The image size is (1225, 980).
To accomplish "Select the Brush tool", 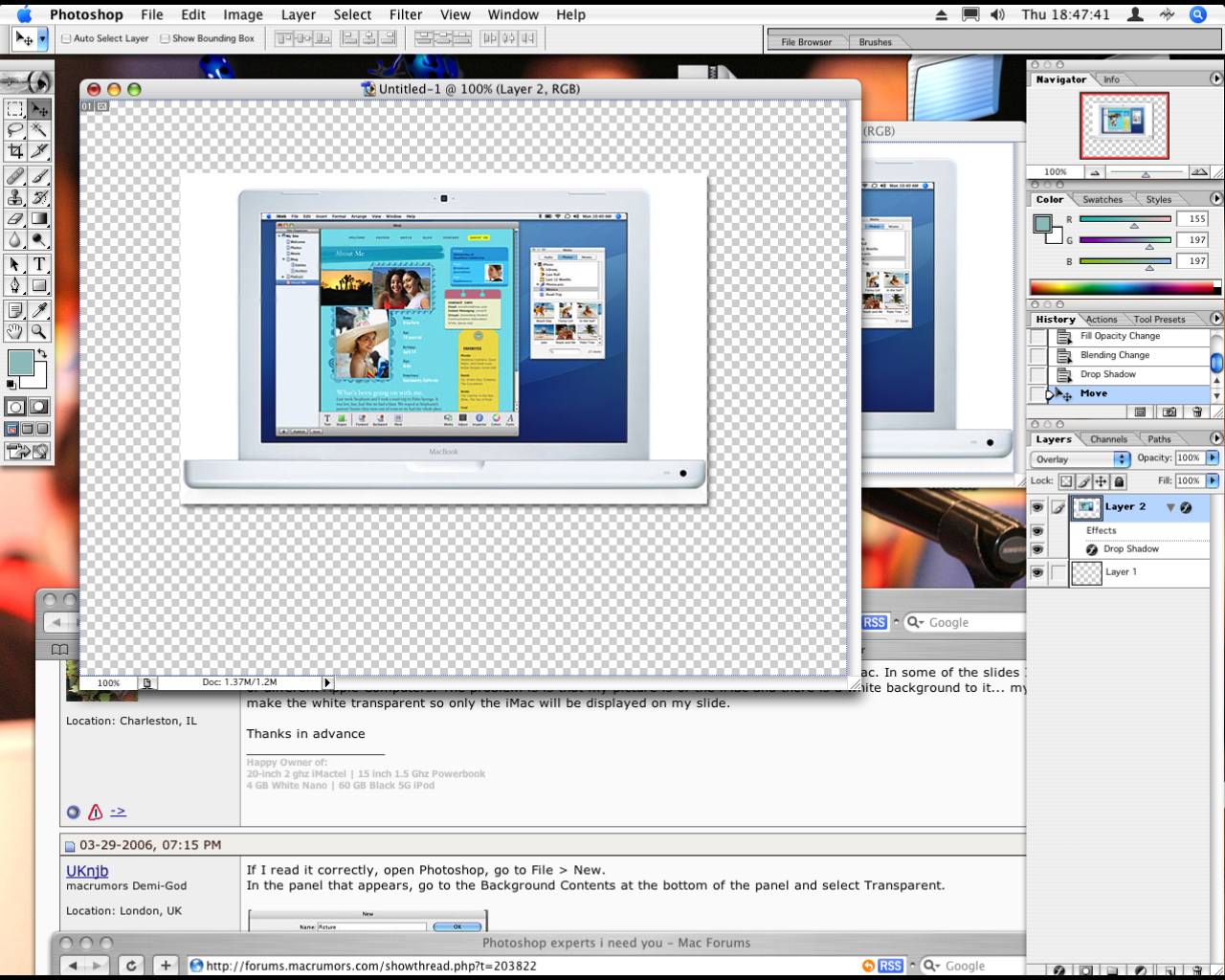I will (x=39, y=176).
